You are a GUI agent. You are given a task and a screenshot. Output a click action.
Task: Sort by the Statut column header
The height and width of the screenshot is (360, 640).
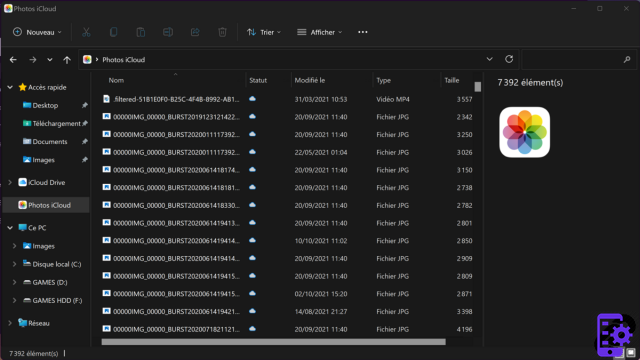(x=258, y=80)
